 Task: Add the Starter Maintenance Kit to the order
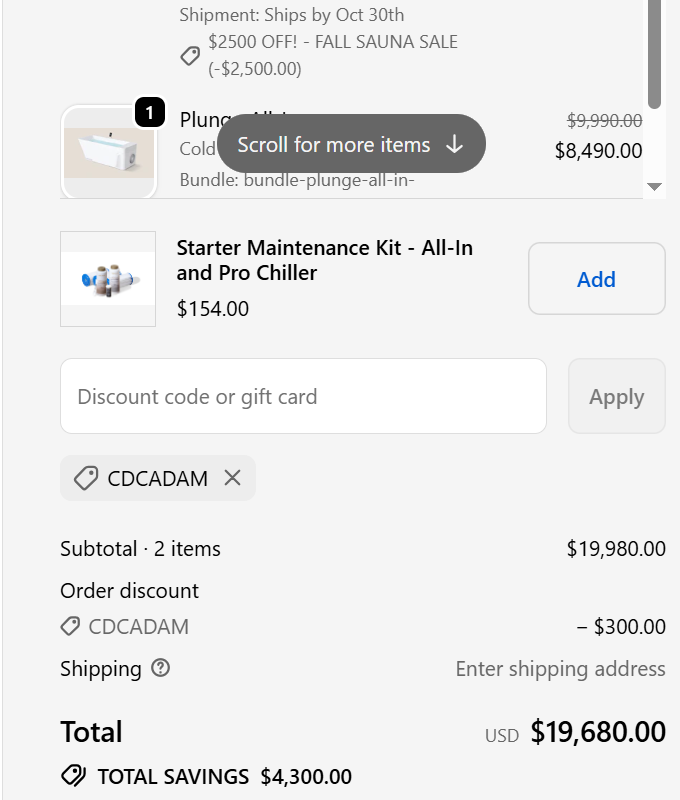coord(596,279)
